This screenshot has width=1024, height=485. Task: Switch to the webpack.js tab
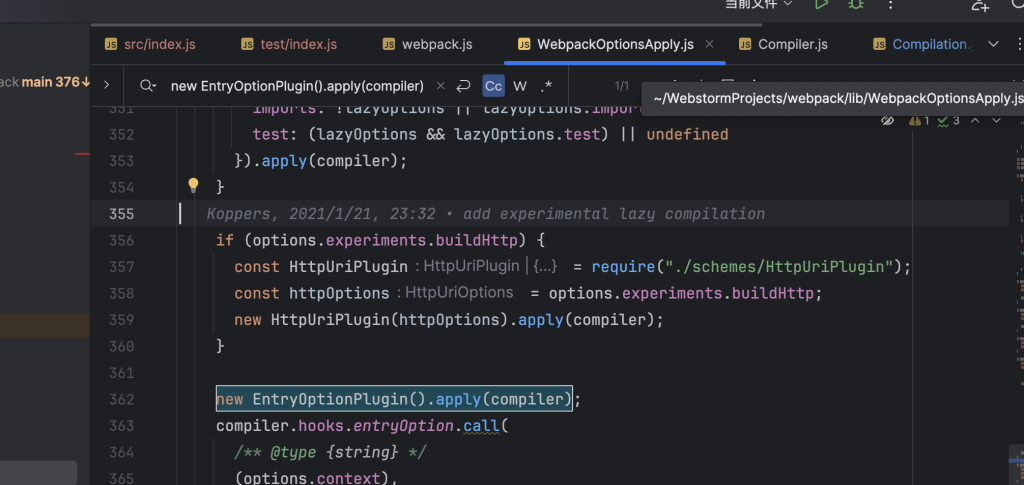pos(427,44)
